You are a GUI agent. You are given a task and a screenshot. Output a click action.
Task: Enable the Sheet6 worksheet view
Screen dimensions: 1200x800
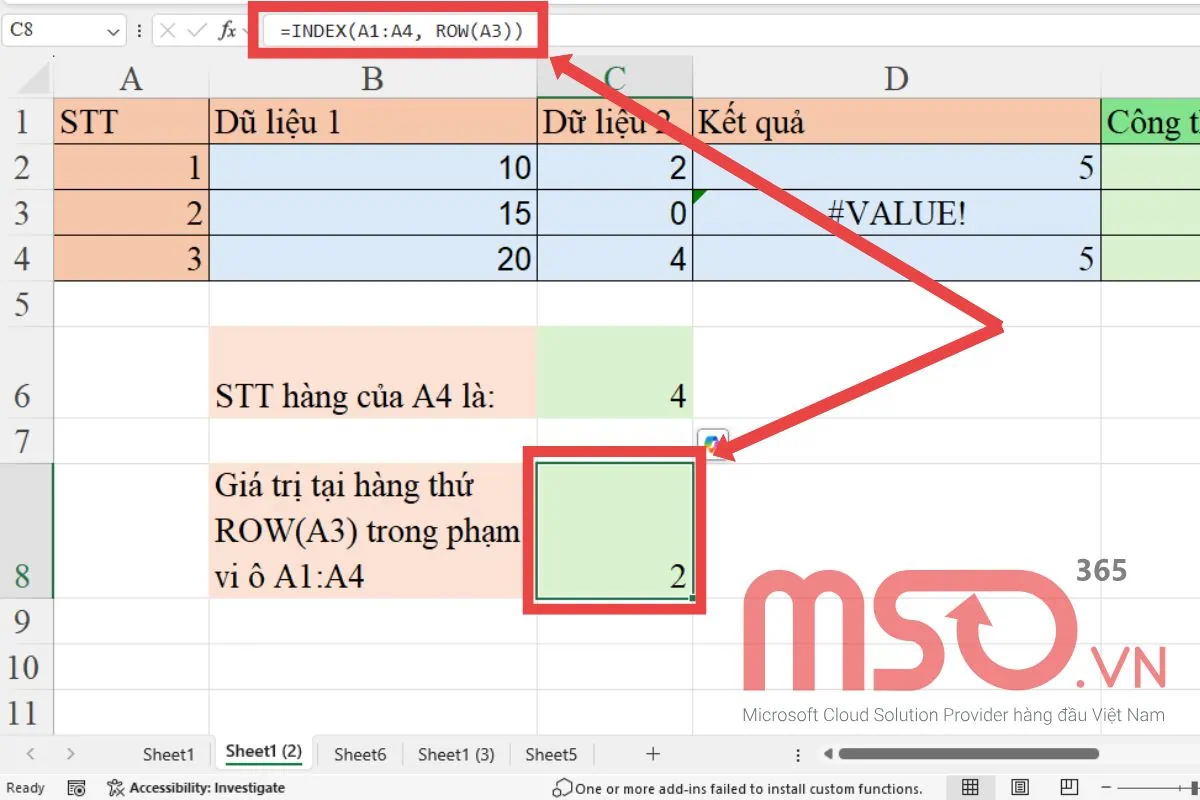pos(358,753)
